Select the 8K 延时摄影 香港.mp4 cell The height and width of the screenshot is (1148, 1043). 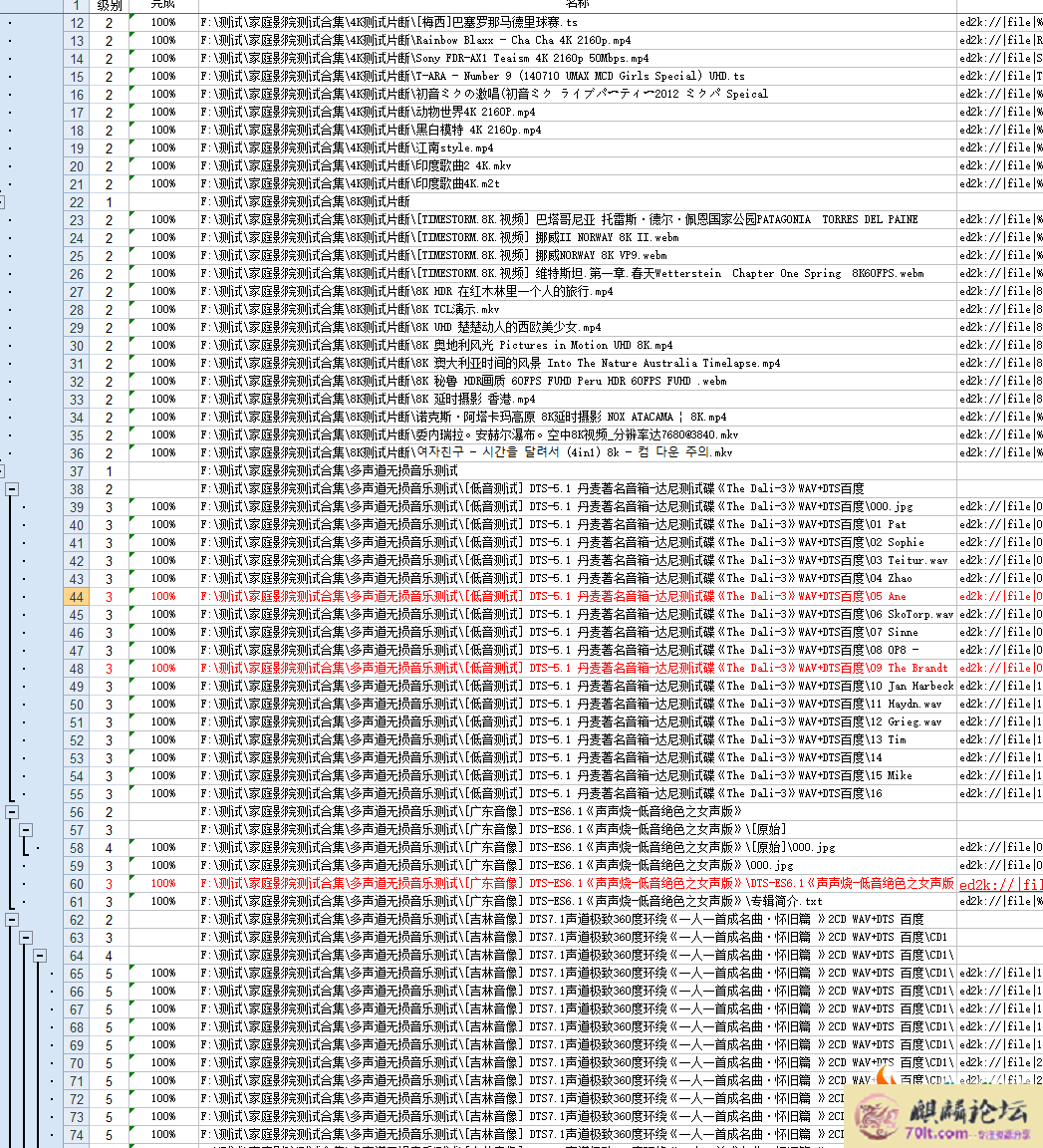click(578, 399)
